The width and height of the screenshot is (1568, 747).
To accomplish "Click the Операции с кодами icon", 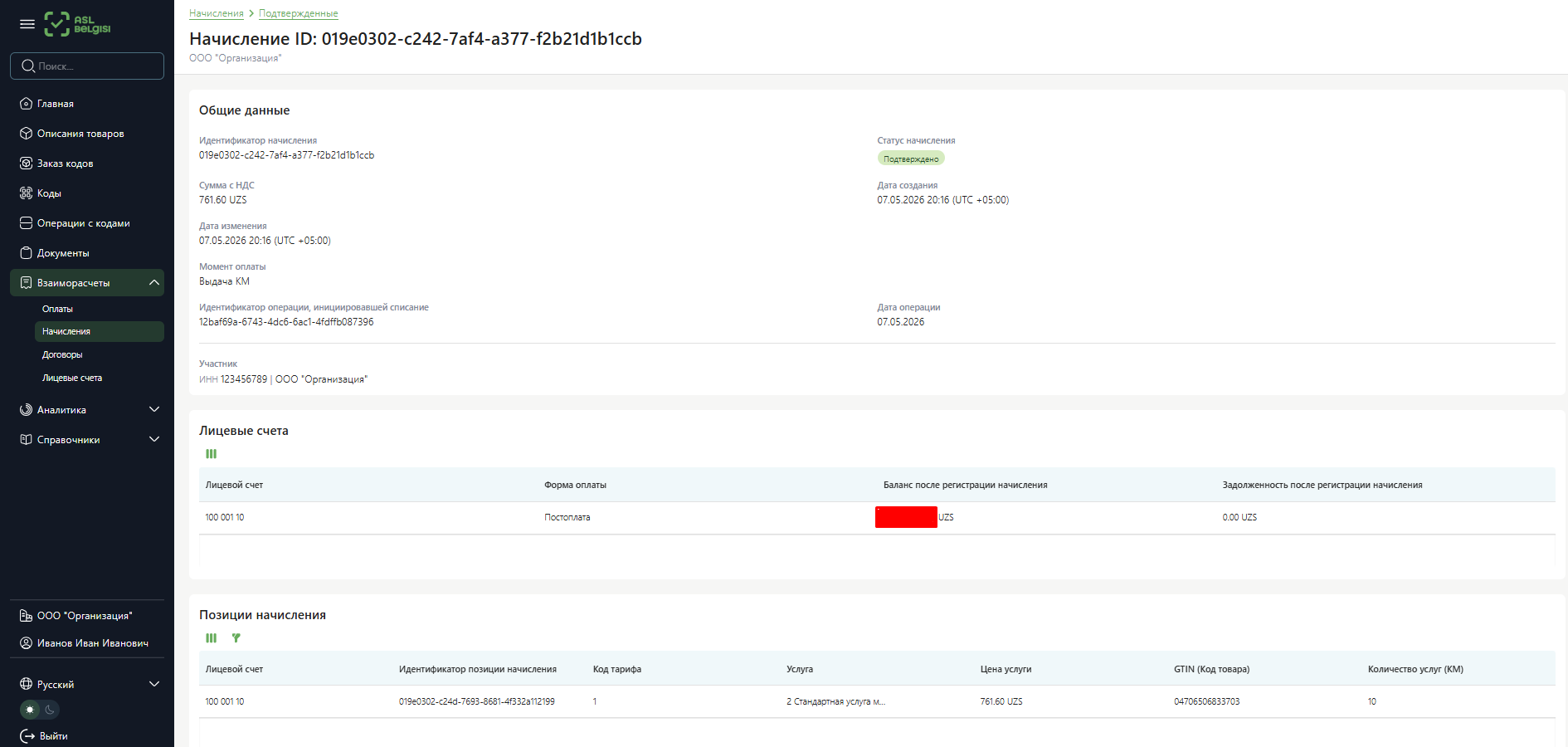I will [x=26, y=223].
